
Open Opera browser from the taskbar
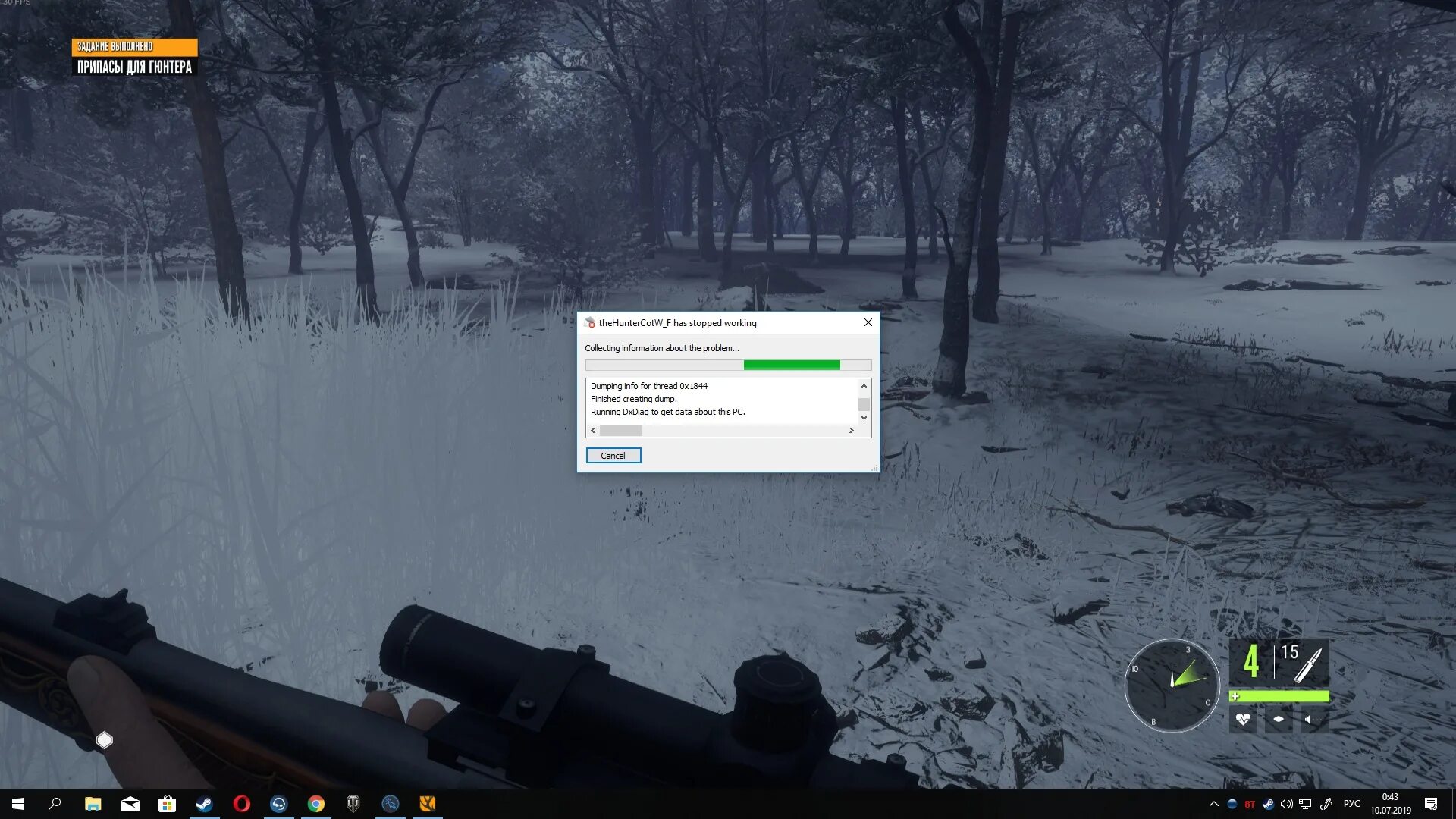(241, 804)
